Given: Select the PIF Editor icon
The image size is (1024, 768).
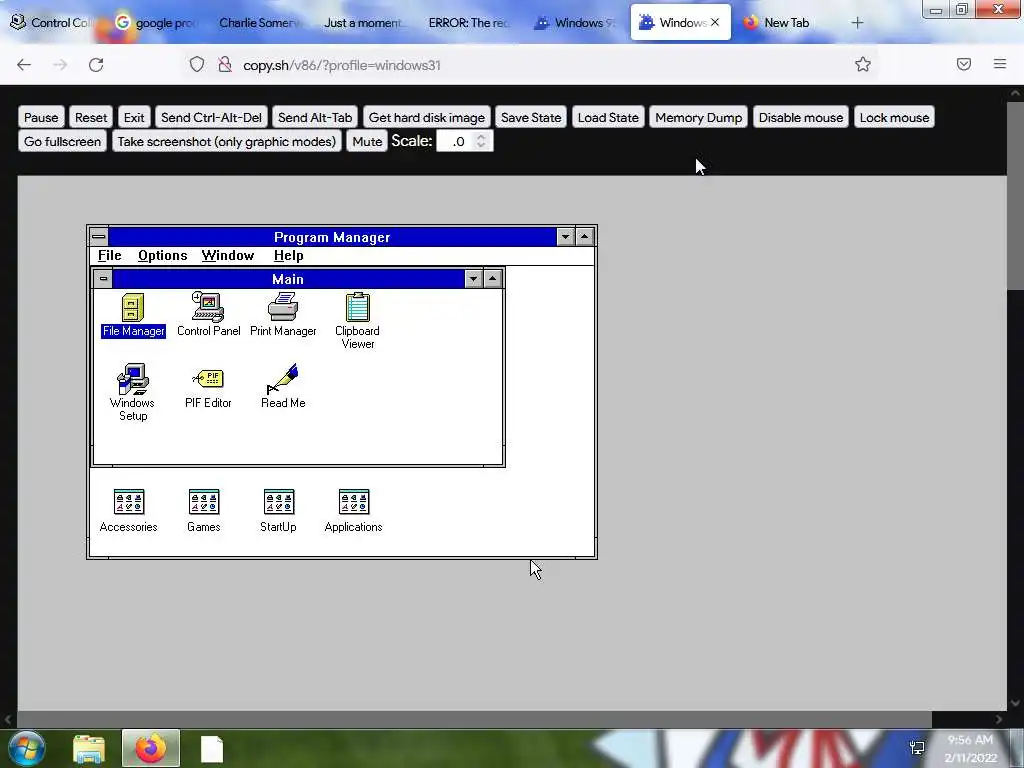Looking at the screenshot, I should 208,387.
